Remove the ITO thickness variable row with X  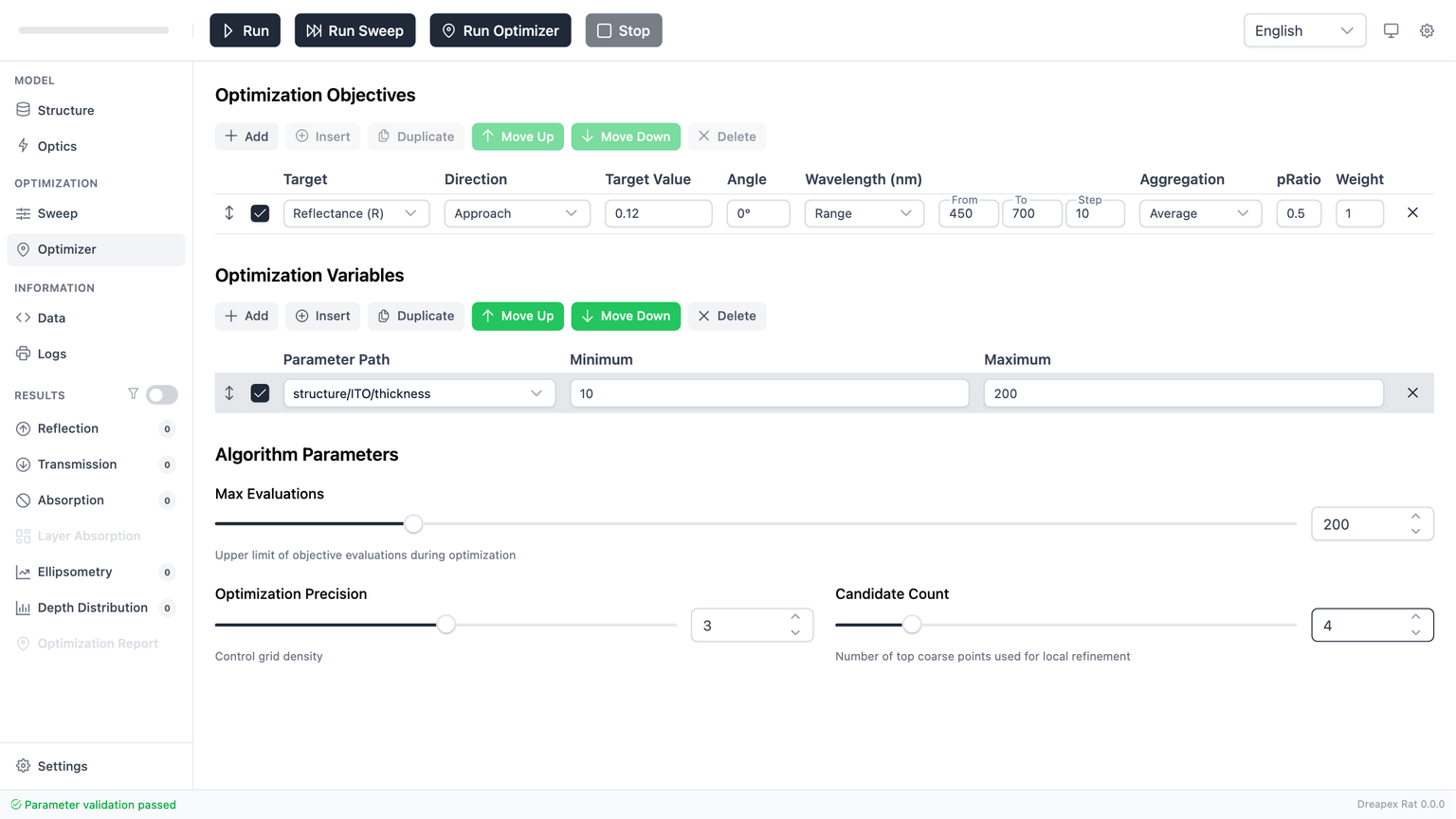pos(1412,393)
